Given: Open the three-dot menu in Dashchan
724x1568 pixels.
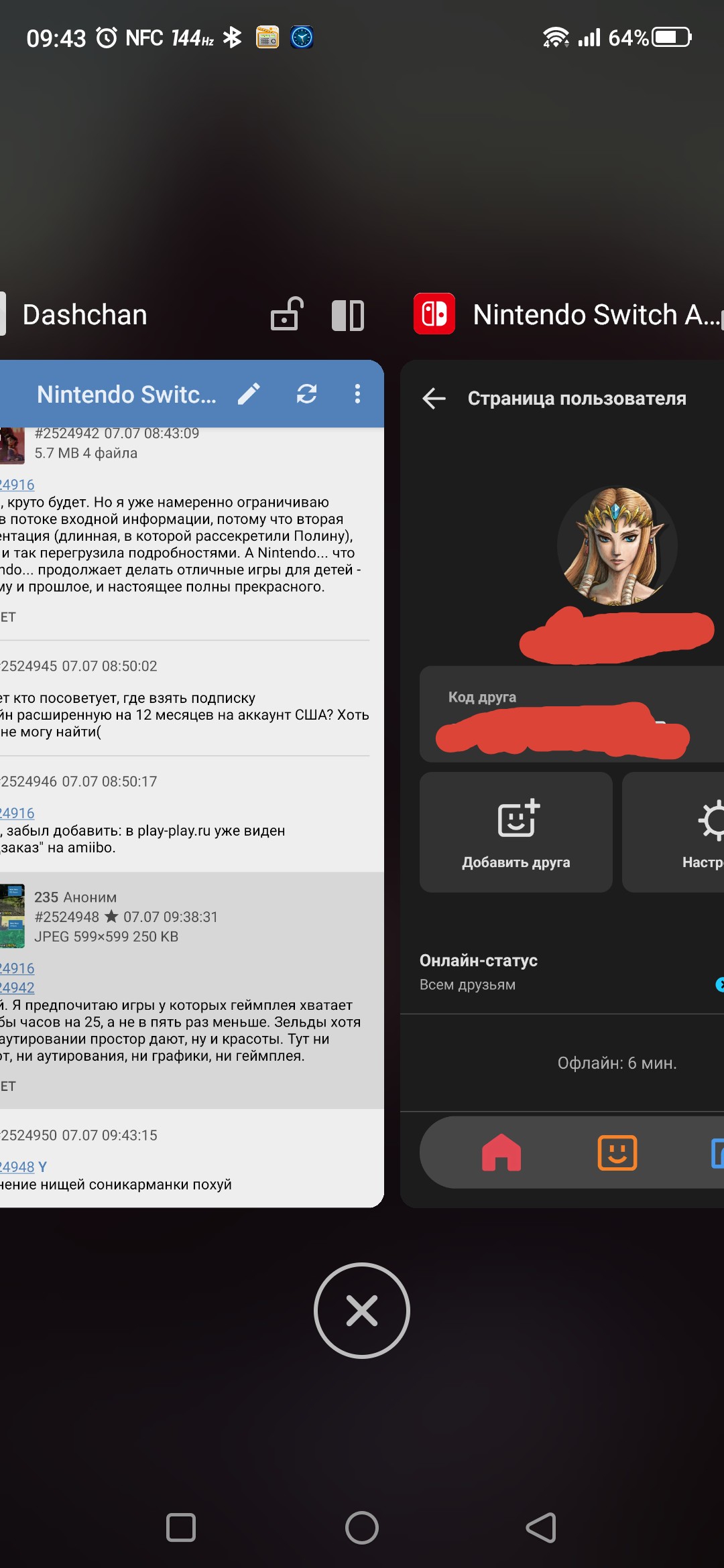Looking at the screenshot, I should [357, 394].
